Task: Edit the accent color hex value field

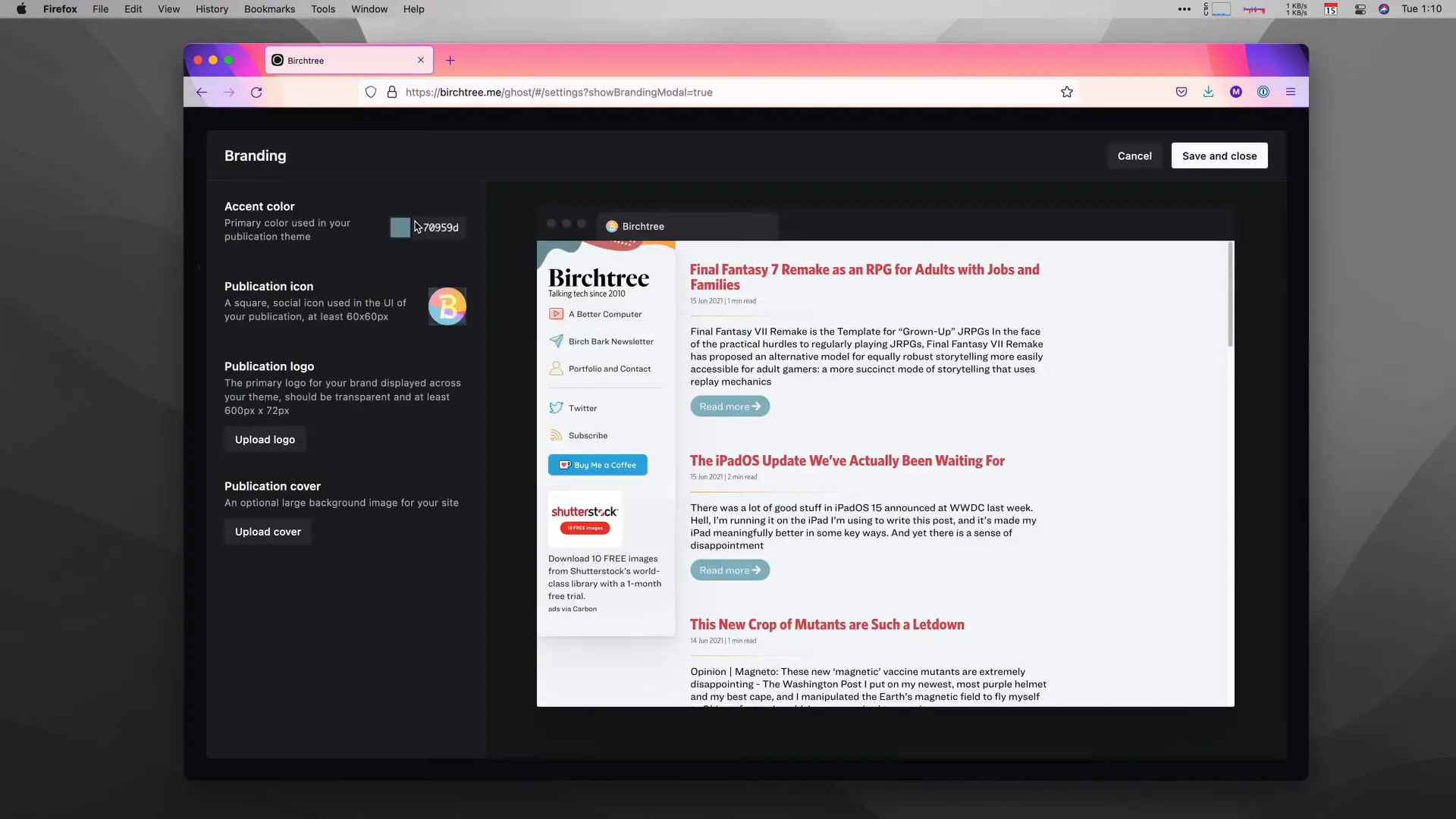Action: point(441,227)
